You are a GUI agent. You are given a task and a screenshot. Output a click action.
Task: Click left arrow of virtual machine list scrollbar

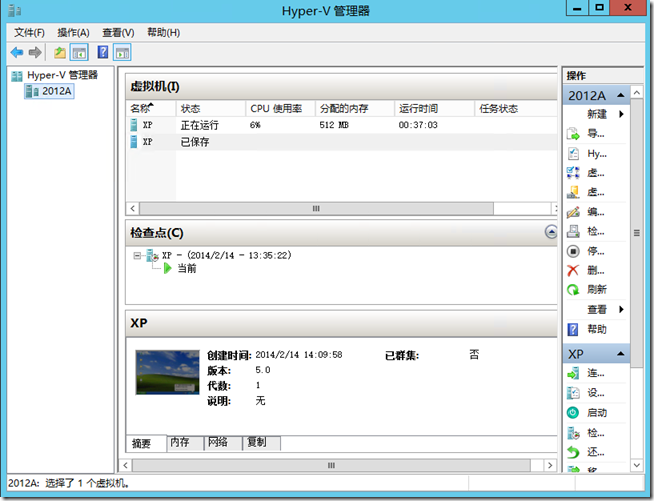[133, 208]
